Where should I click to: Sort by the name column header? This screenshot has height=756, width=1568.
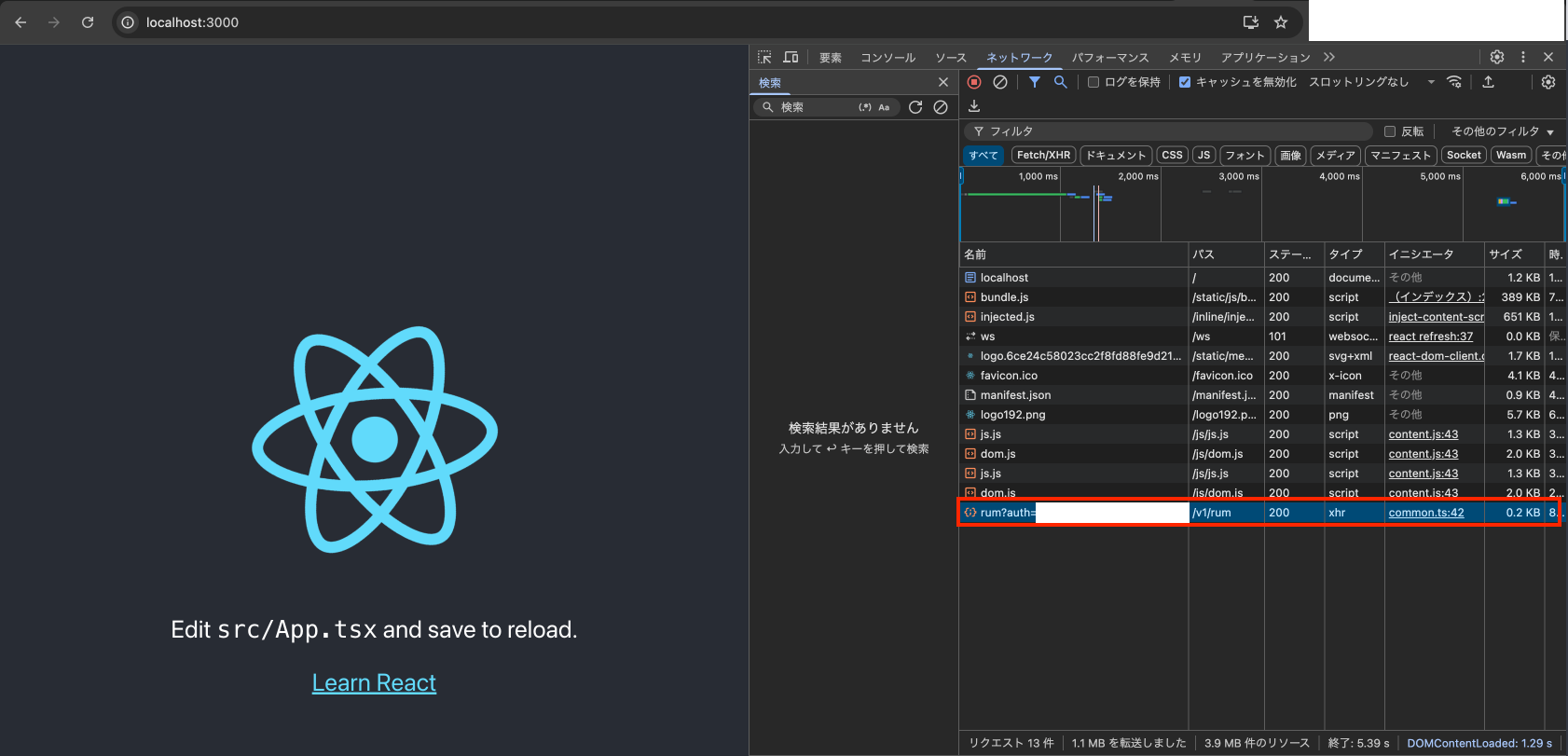pos(1074,254)
